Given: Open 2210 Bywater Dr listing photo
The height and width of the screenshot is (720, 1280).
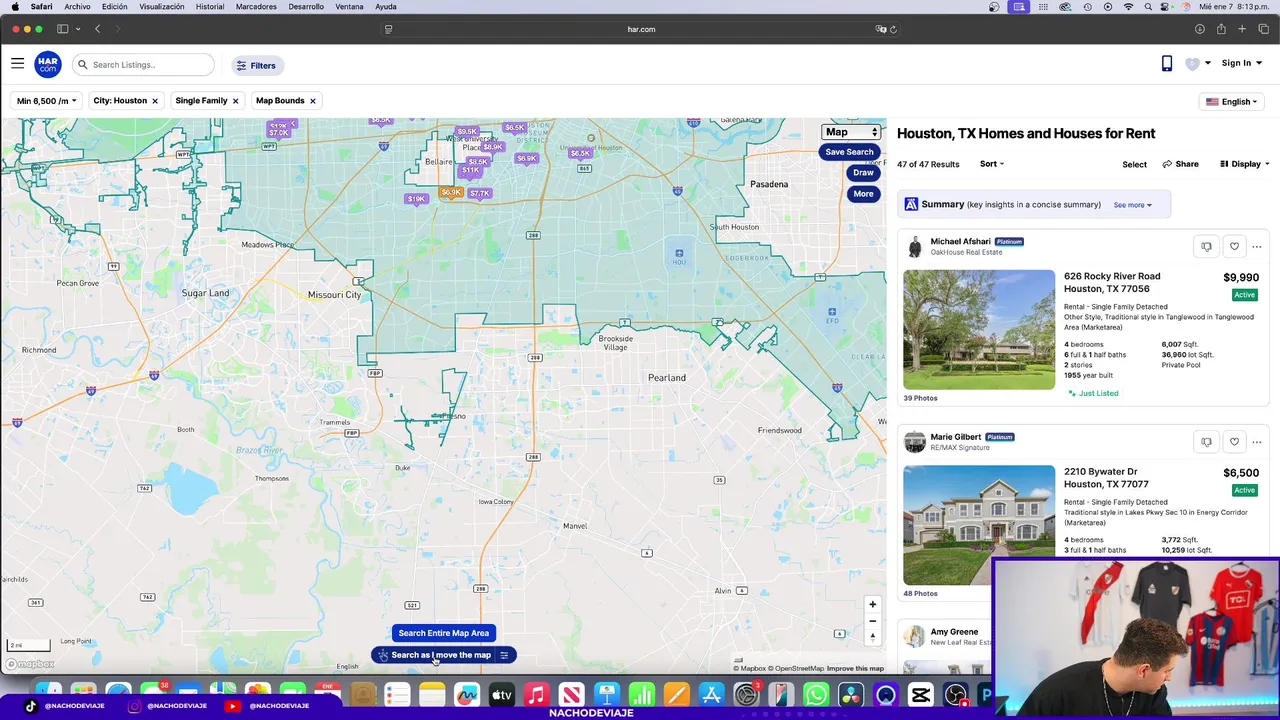Looking at the screenshot, I should pos(979,525).
